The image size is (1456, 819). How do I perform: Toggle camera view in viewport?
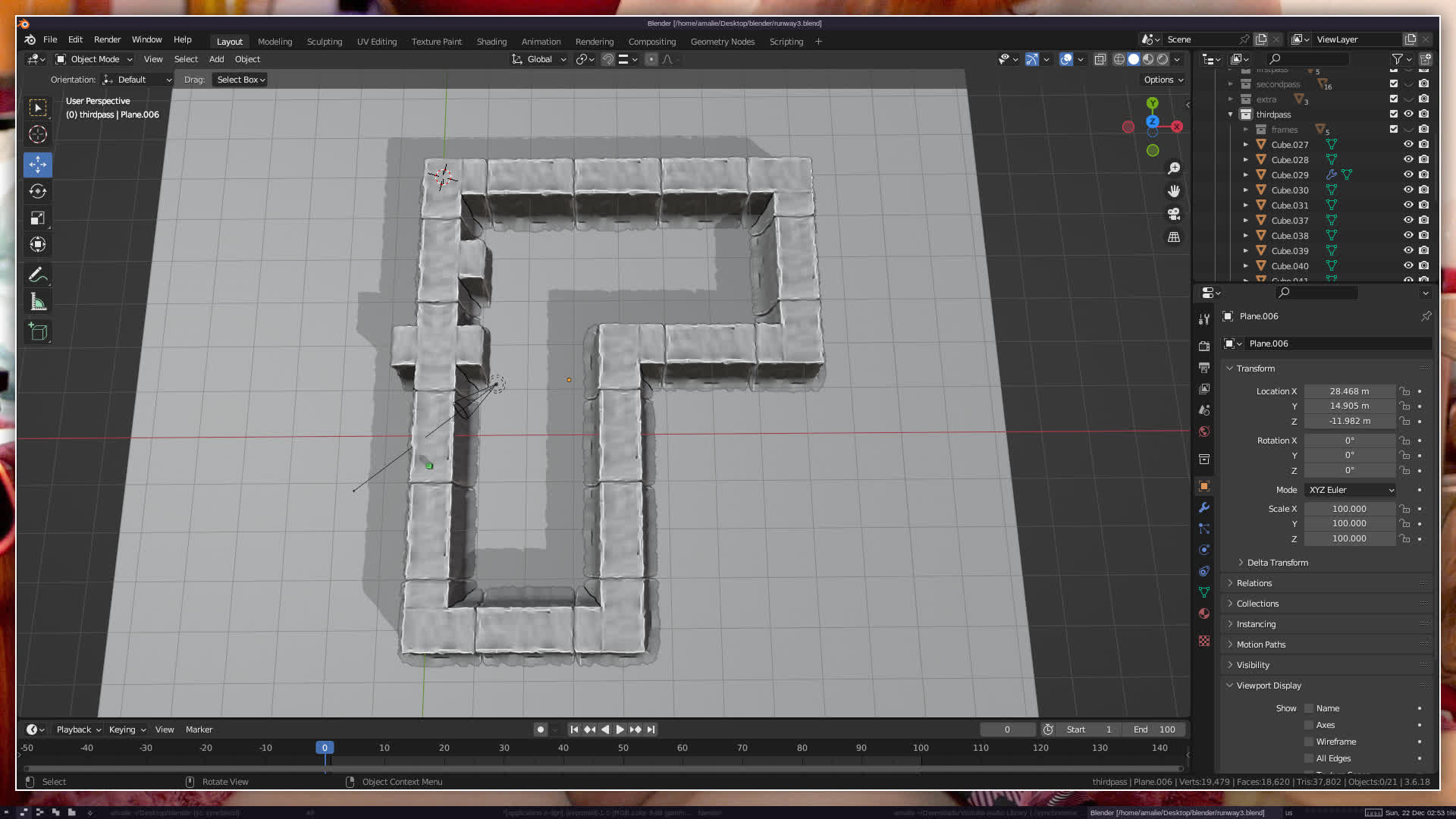(x=1174, y=215)
